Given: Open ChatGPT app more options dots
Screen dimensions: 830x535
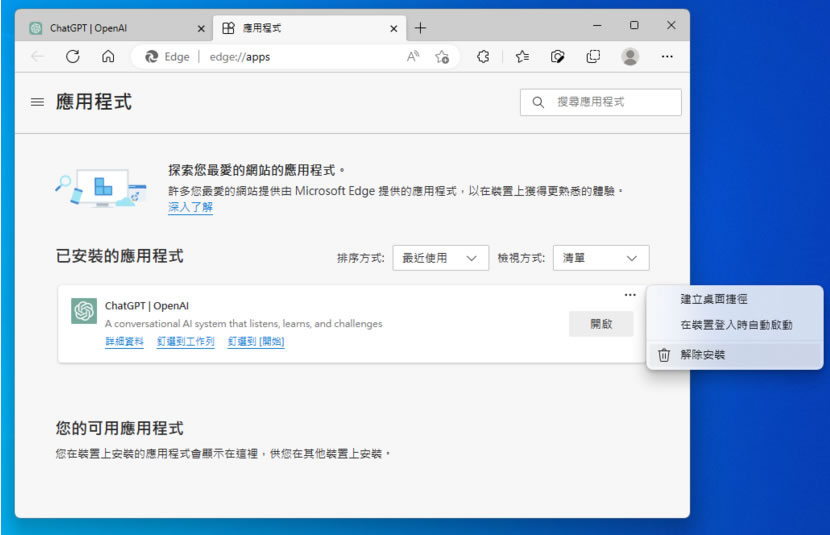Looking at the screenshot, I should click(x=630, y=295).
